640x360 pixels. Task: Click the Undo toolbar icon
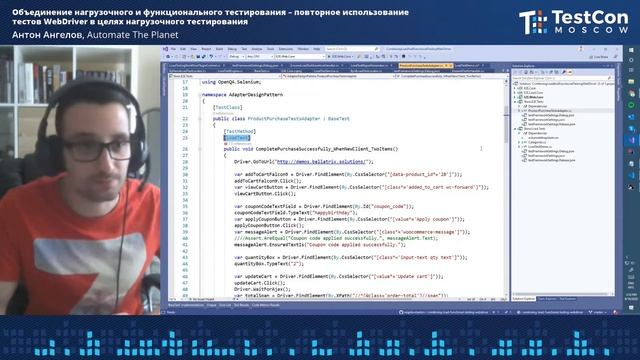[x=211, y=57]
